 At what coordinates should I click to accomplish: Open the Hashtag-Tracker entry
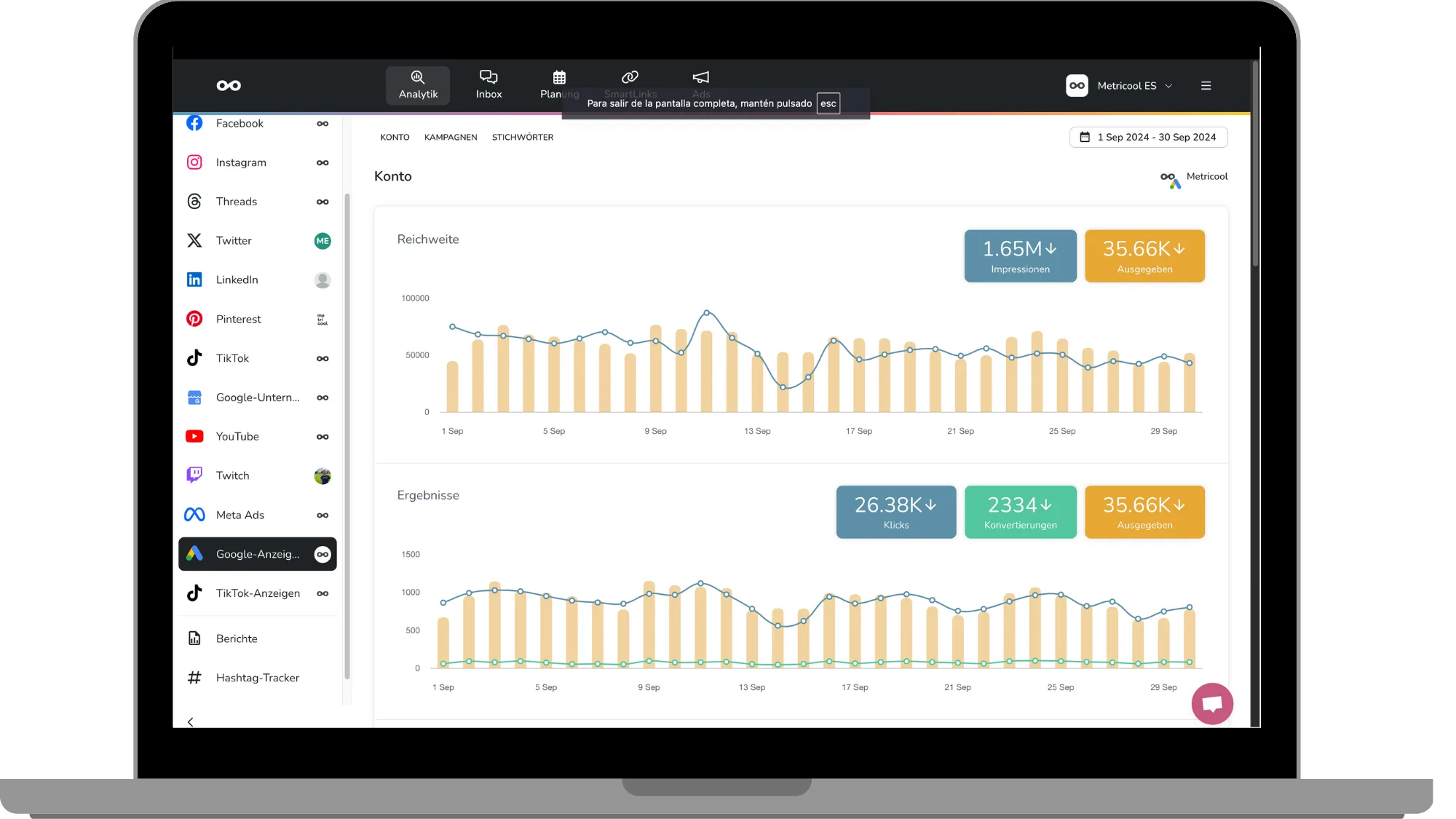pyautogui.click(x=257, y=678)
